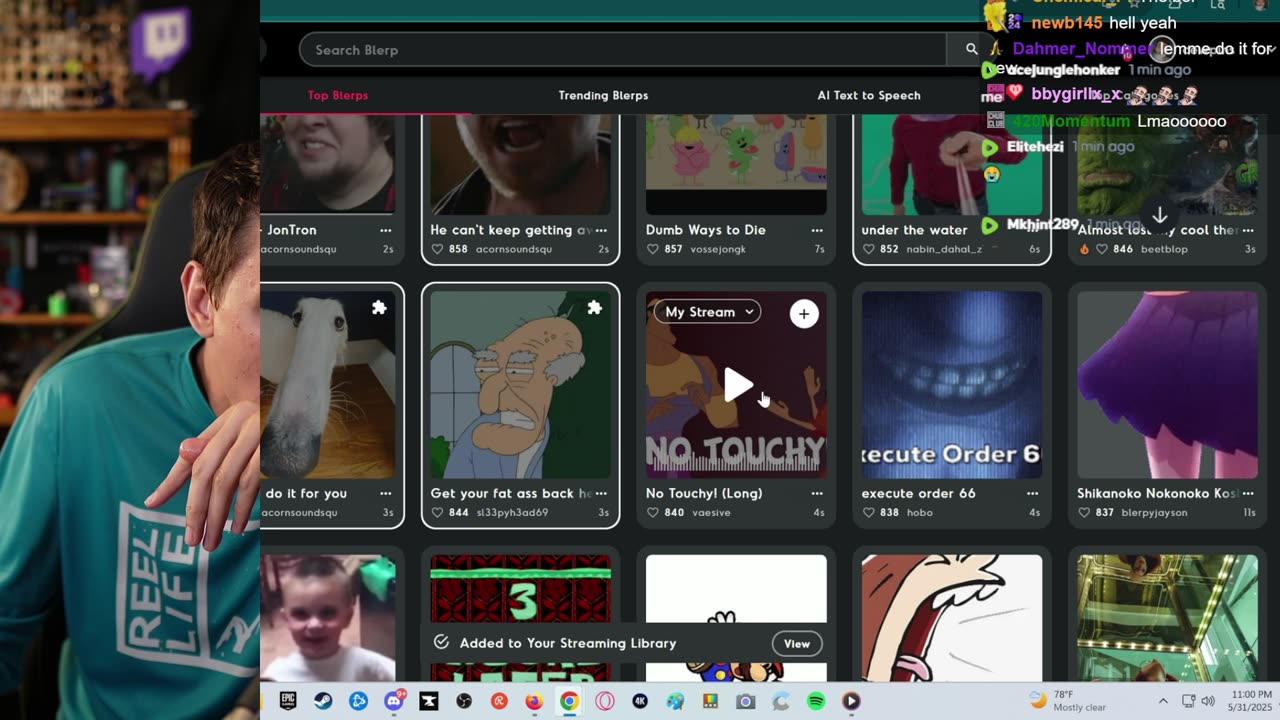Open creator vossejongk's profile link

pyautogui.click(x=719, y=249)
